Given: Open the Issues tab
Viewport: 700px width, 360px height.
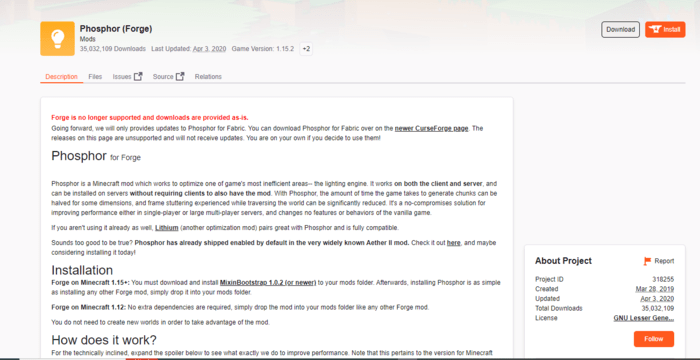Looking at the screenshot, I should click(122, 77).
